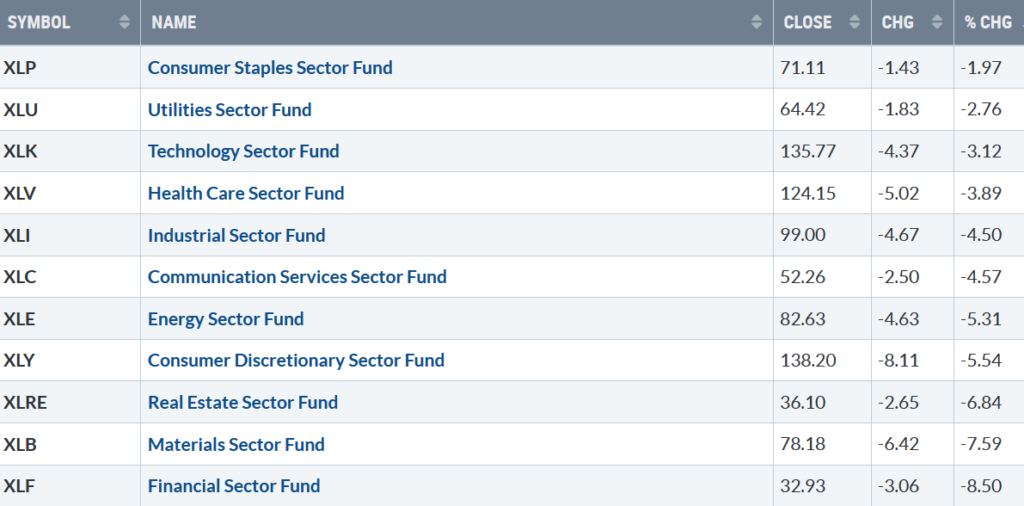Sort table by % CHG header
Image resolution: width=1024 pixels, height=506 pixels.
[x=988, y=22]
